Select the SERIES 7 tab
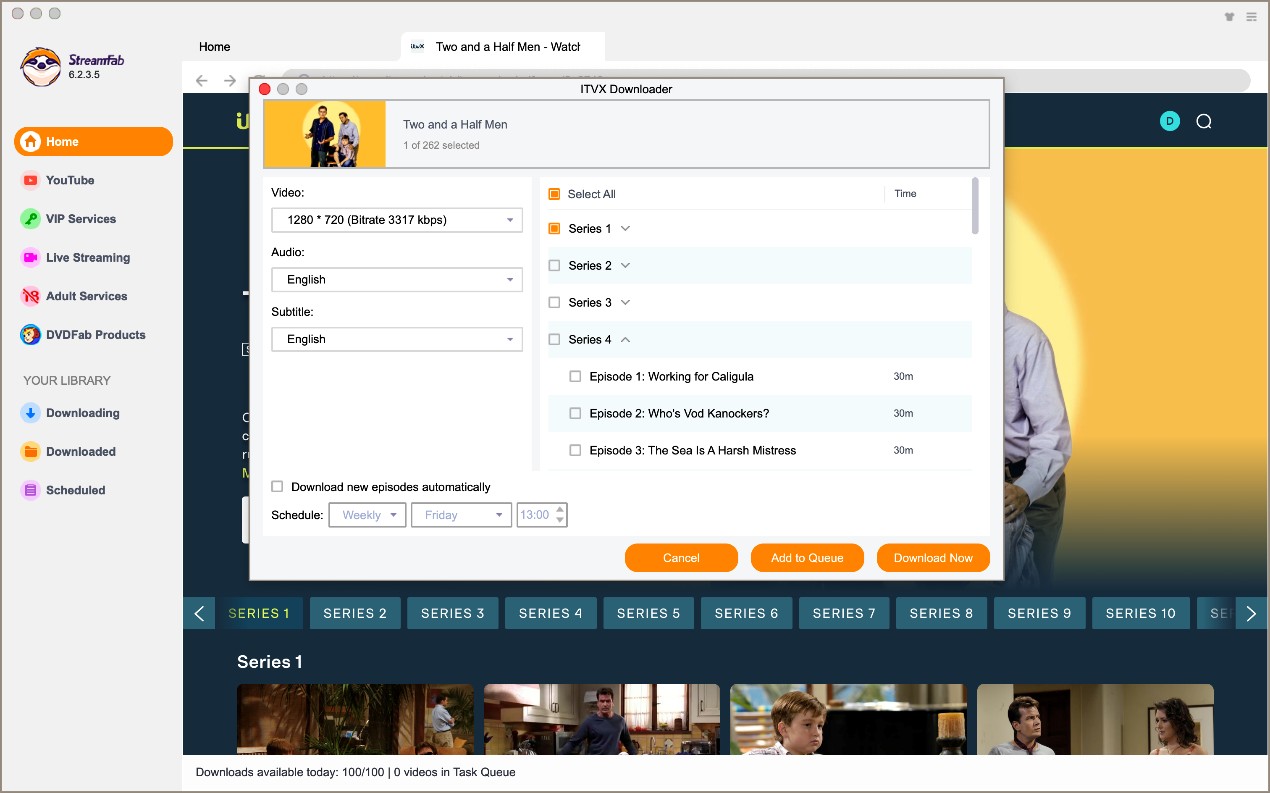The width and height of the screenshot is (1270, 793). (x=844, y=613)
